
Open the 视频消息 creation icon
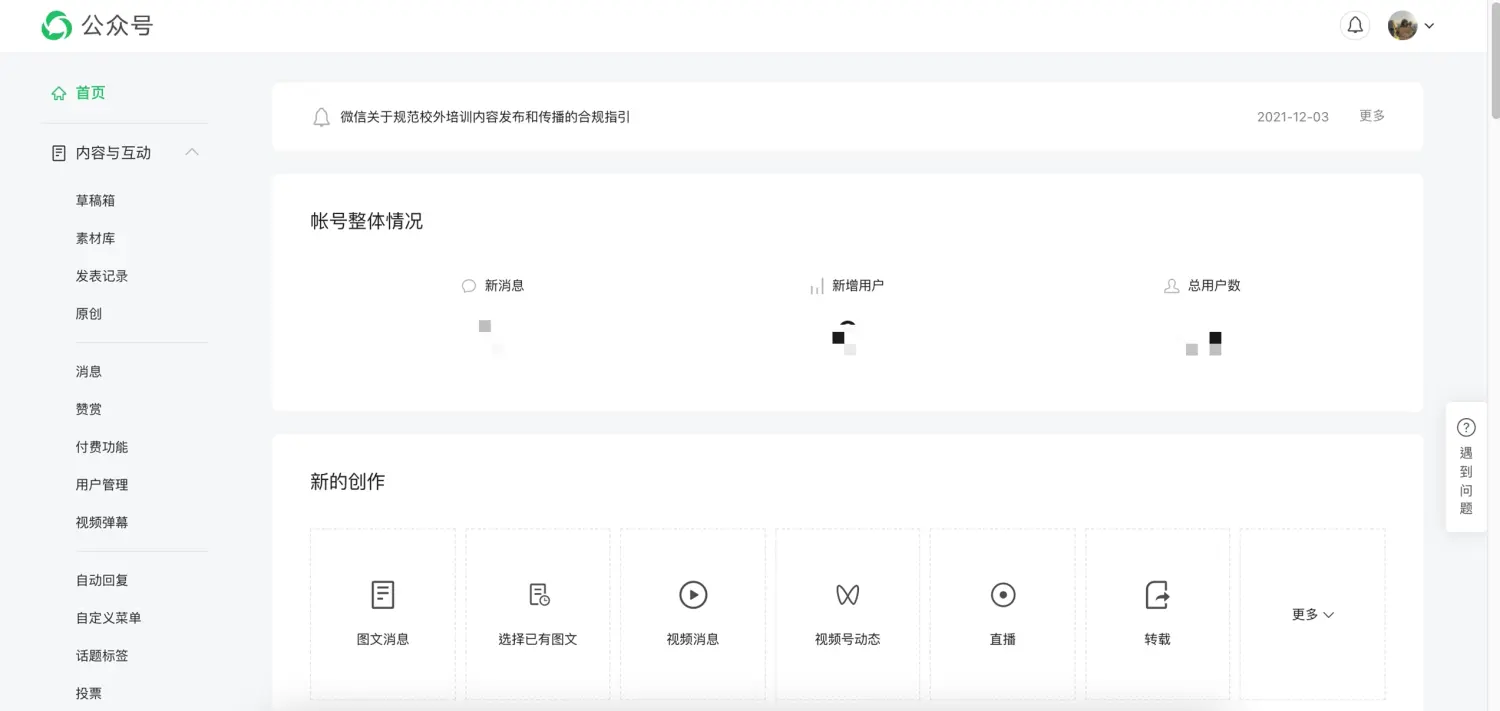coord(692,593)
